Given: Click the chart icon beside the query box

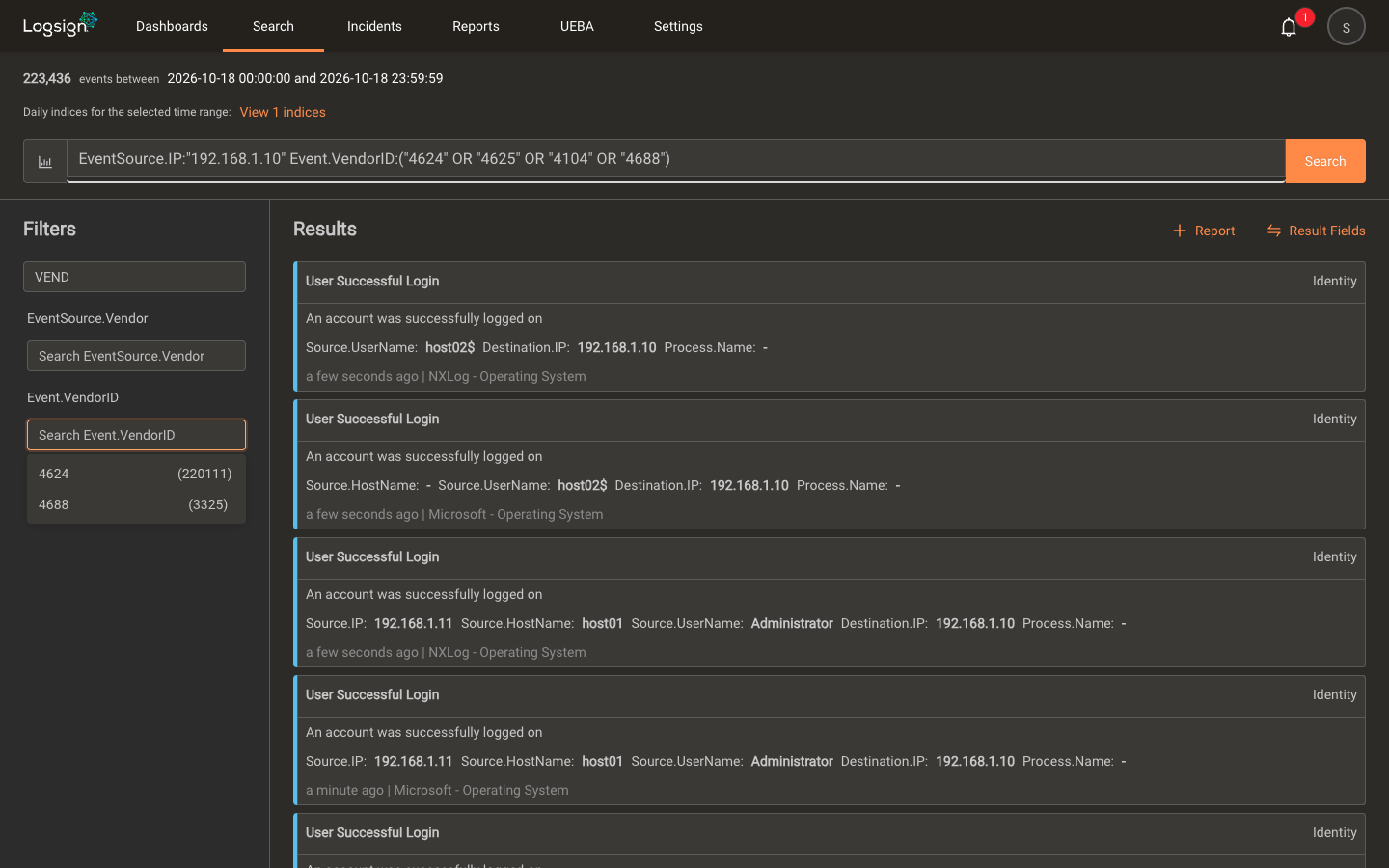Looking at the screenshot, I should (x=45, y=161).
